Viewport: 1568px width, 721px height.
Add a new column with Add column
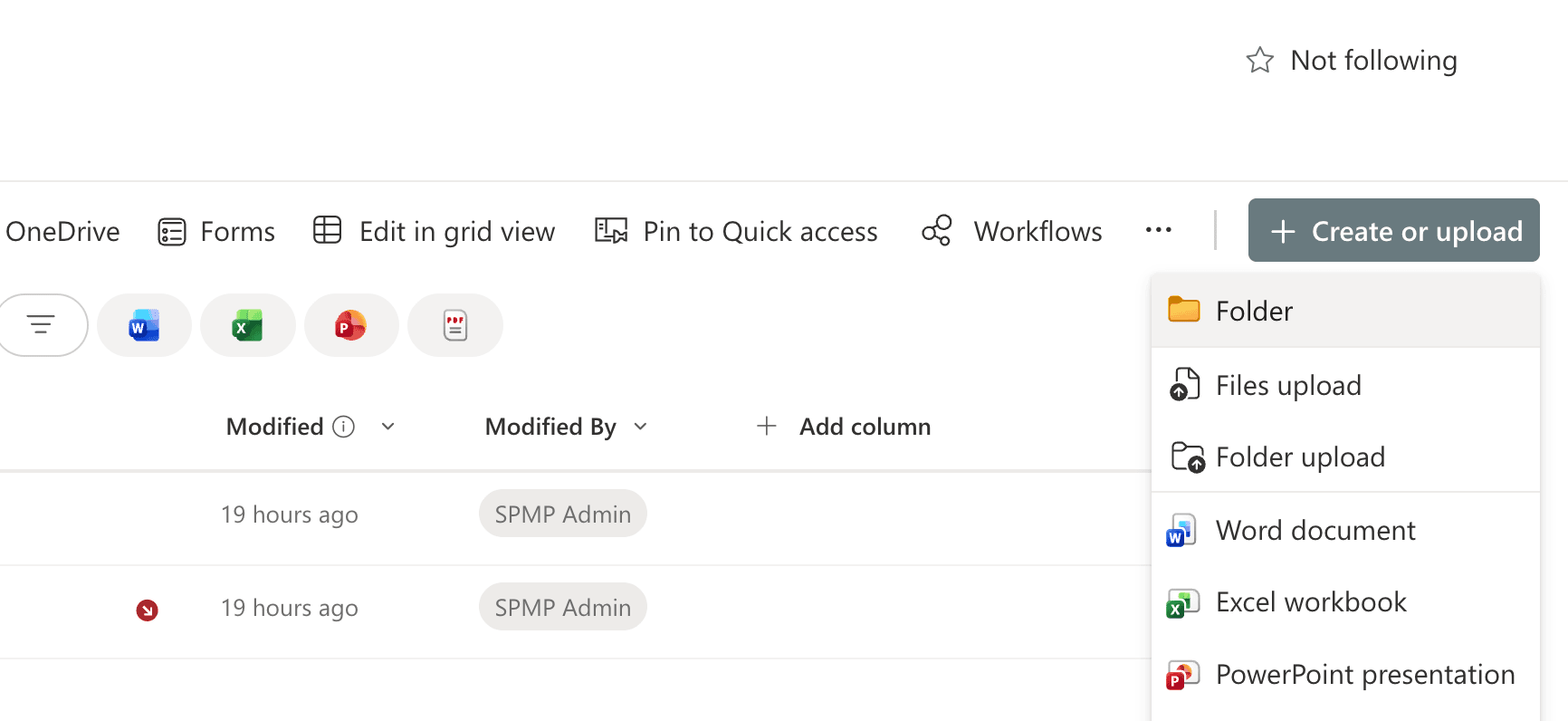point(842,426)
